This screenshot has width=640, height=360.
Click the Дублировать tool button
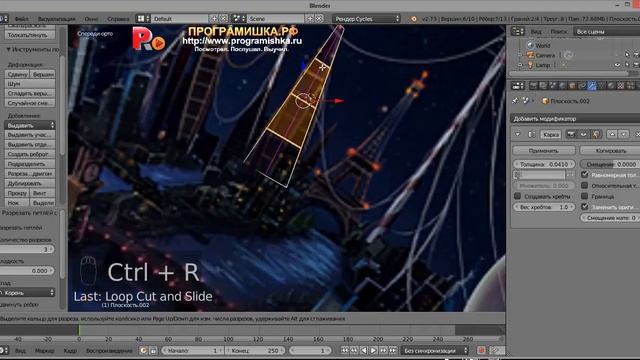(30, 183)
